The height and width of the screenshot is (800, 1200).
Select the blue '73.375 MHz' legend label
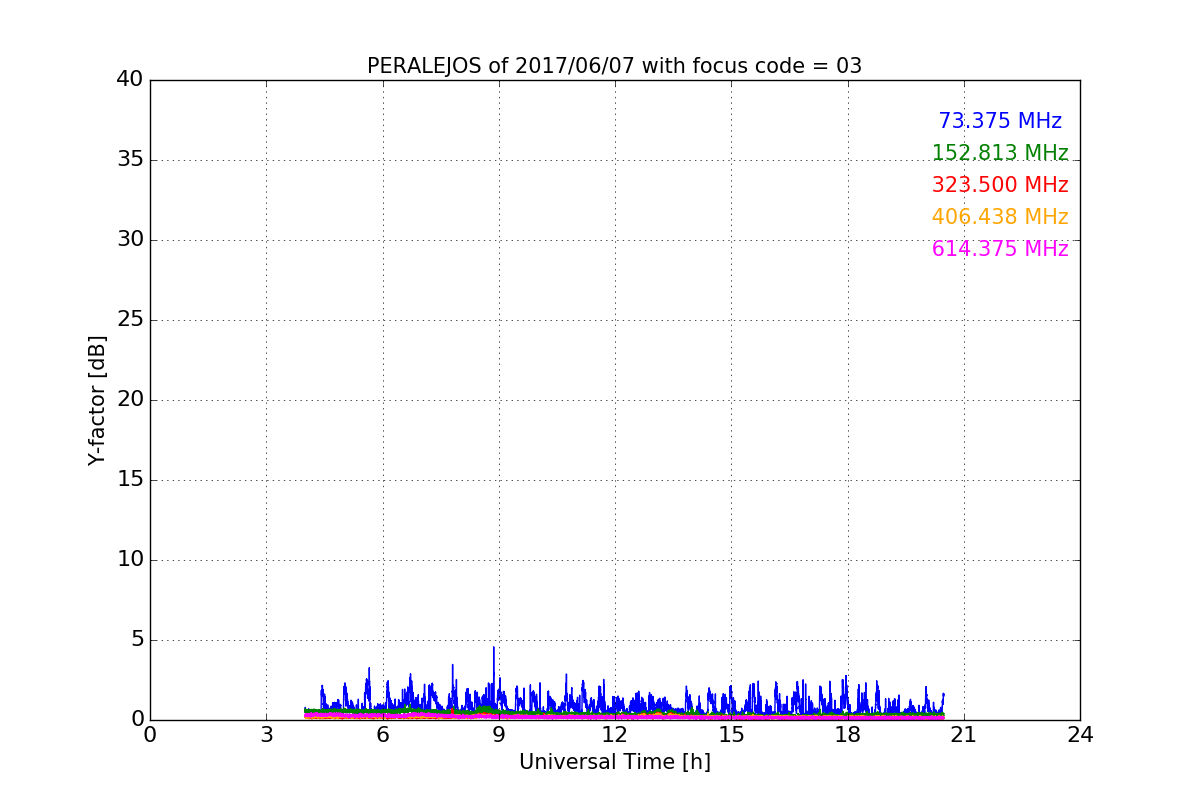tap(1000, 121)
